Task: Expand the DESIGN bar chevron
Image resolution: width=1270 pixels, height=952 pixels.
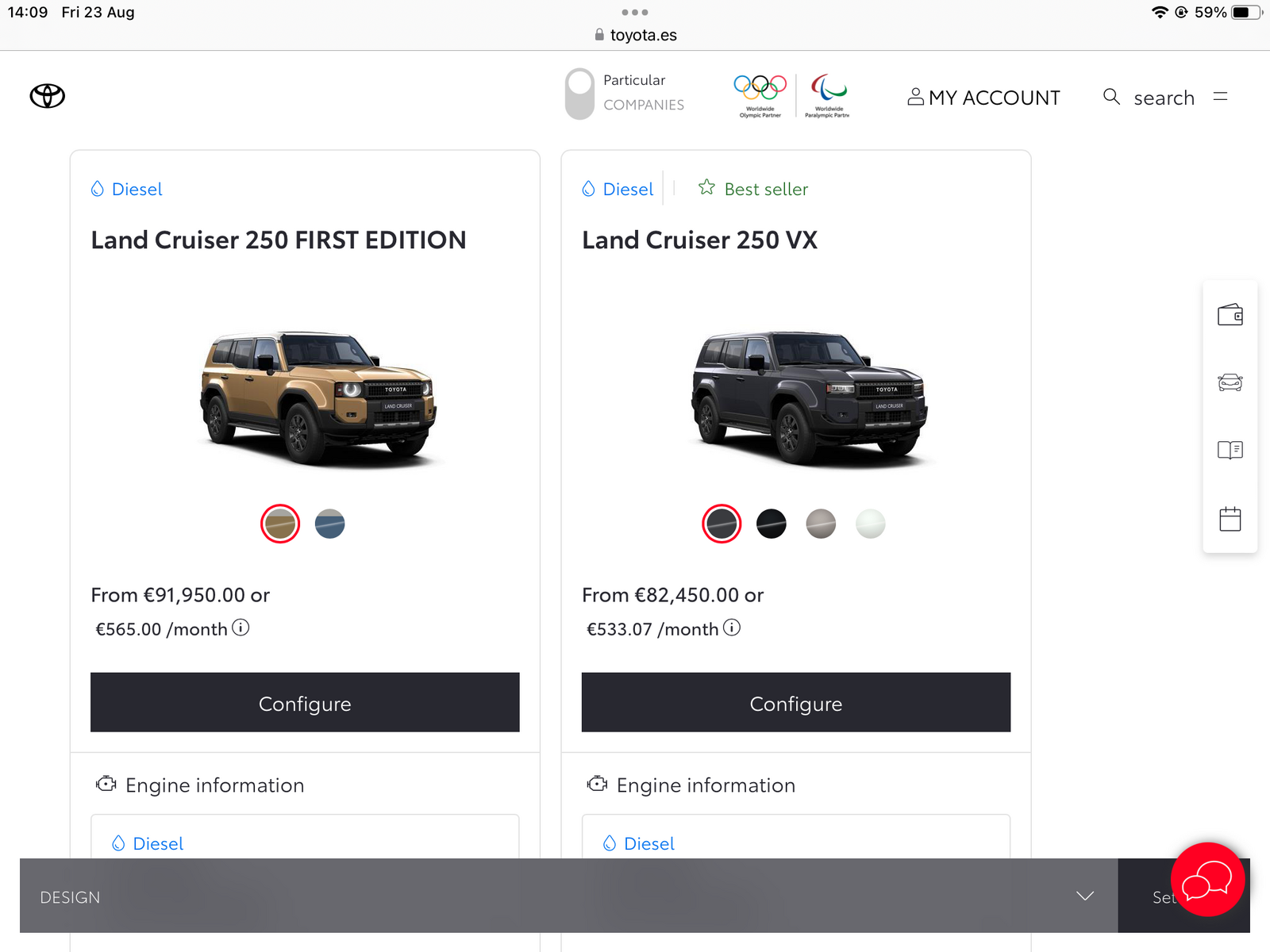Action: (x=1084, y=896)
